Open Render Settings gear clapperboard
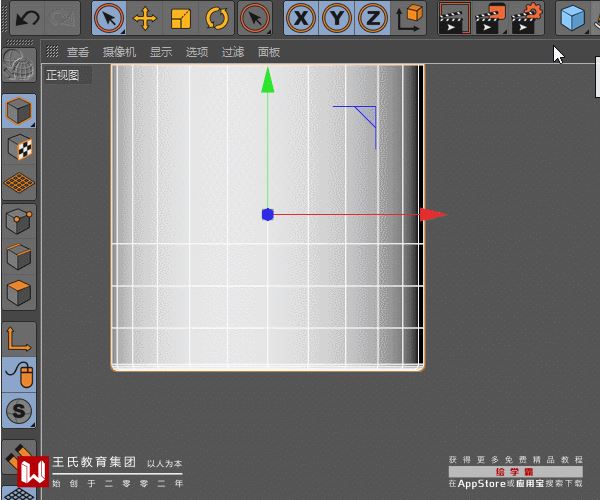The width and height of the screenshot is (600, 500). pyautogui.click(x=527, y=18)
